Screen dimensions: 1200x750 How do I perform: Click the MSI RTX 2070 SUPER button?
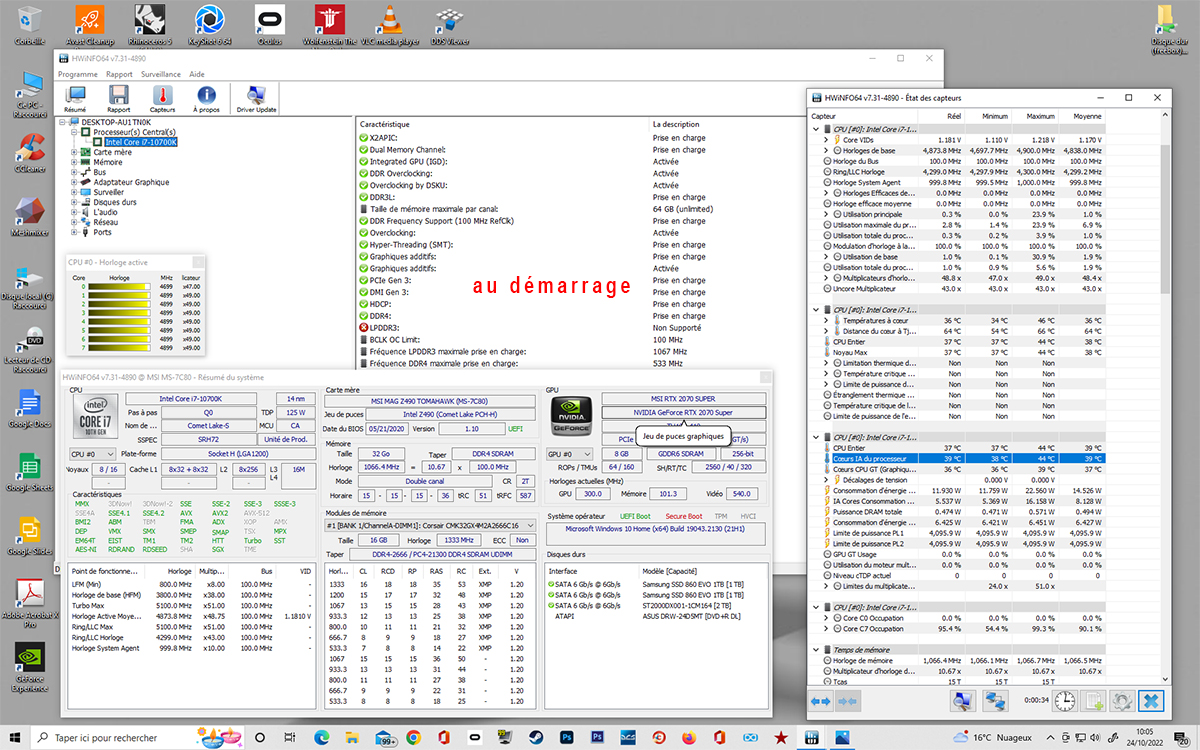tap(684, 398)
